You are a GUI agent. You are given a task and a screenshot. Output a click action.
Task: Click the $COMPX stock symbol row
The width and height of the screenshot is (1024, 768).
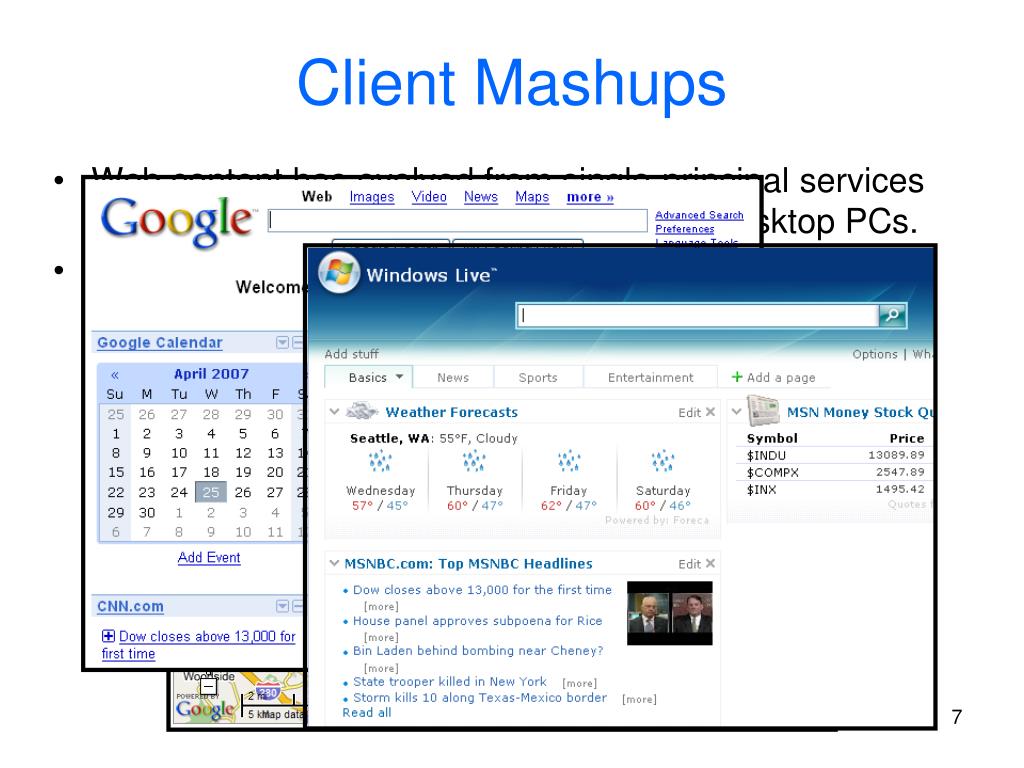pyautogui.click(x=835, y=472)
